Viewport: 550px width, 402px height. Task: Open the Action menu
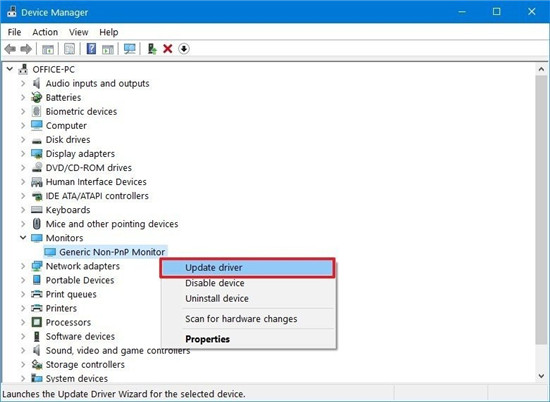click(x=45, y=32)
